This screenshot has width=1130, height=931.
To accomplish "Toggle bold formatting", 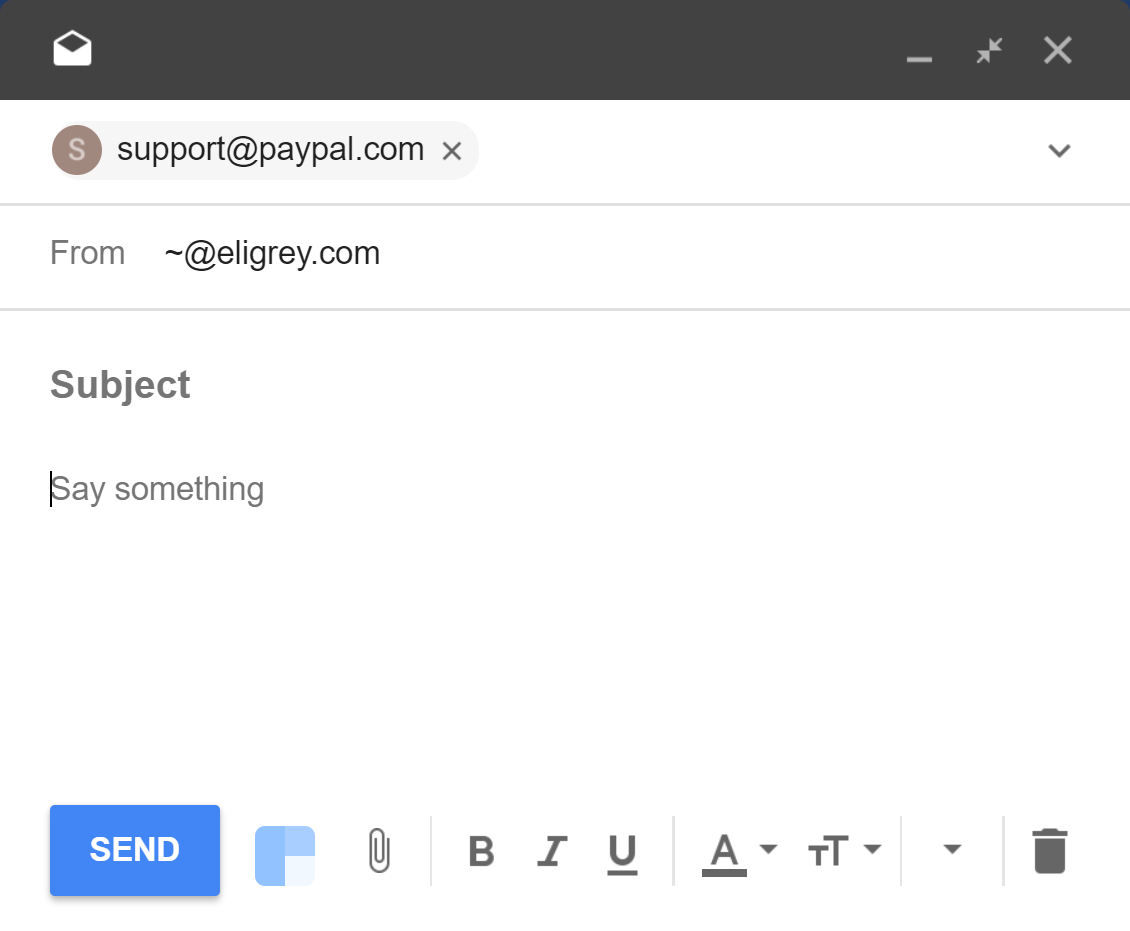I will pyautogui.click(x=481, y=851).
